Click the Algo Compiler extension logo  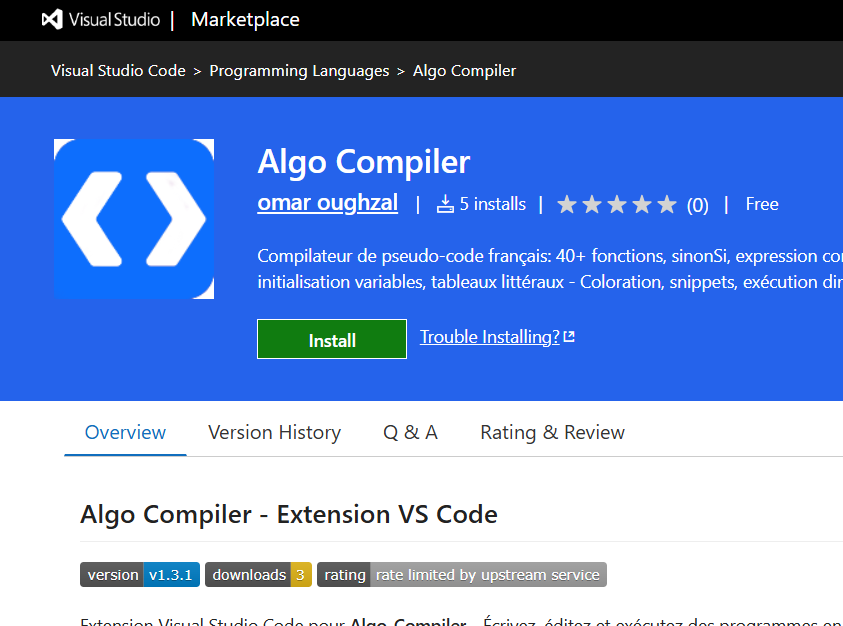coord(134,219)
